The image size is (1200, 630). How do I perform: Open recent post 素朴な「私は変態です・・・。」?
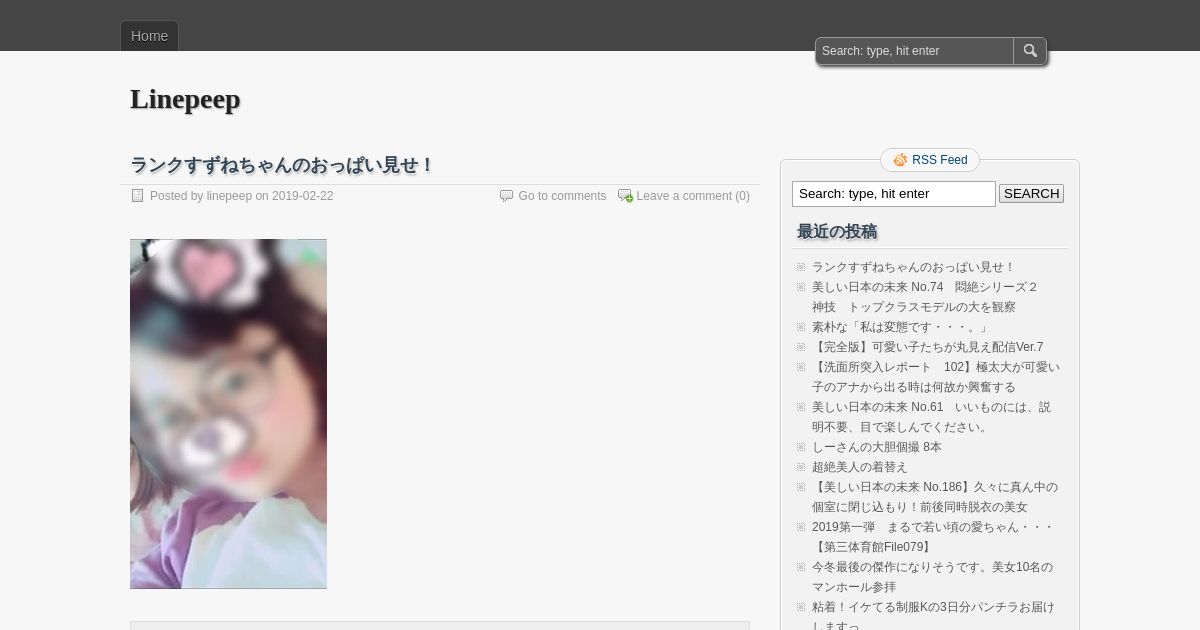(901, 327)
